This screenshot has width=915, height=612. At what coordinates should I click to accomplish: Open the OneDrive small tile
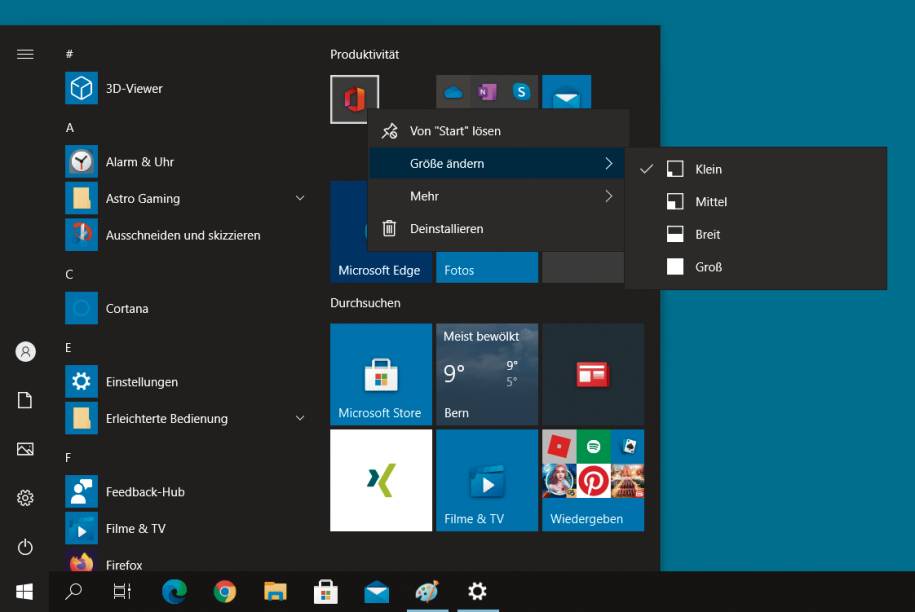pos(453,92)
